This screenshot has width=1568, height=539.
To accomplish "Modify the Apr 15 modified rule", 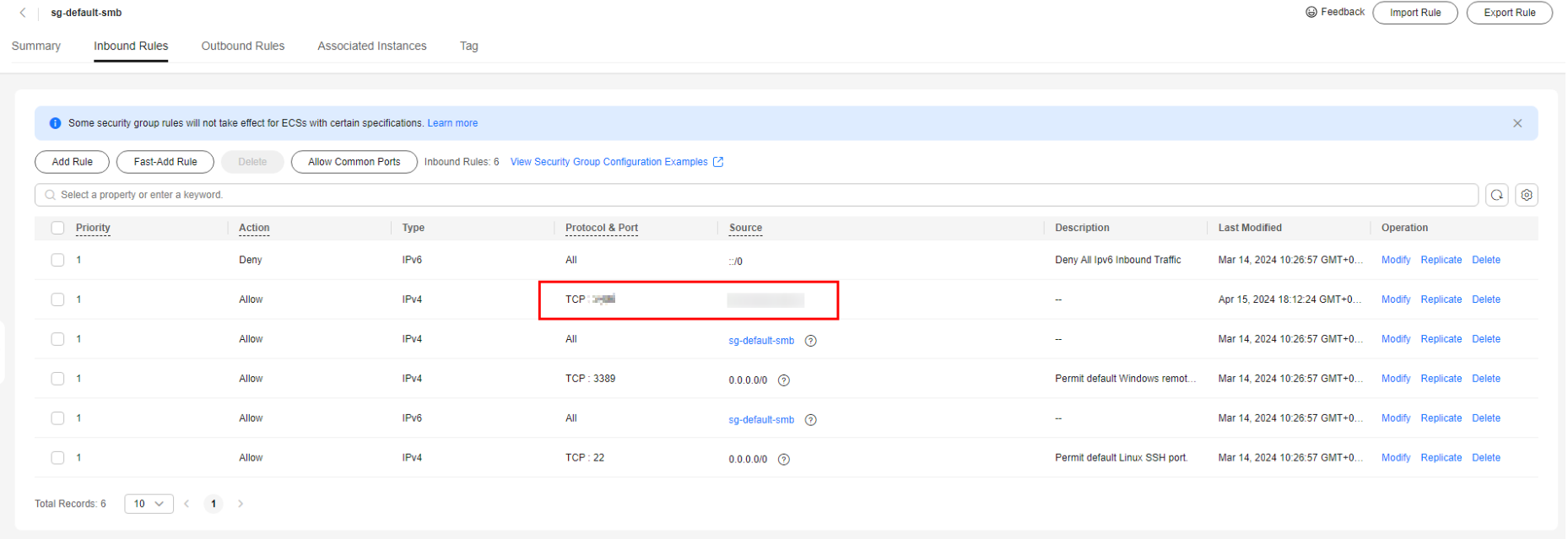I will pos(1396,299).
